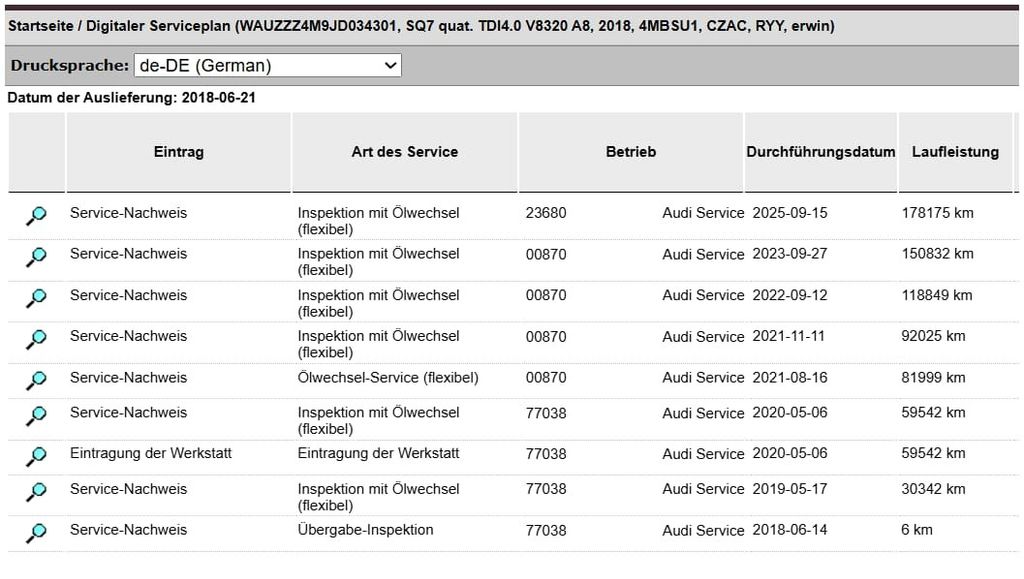Open details for the 2025-09-15 service entry
This screenshot has width=1024, height=579.
36,216
